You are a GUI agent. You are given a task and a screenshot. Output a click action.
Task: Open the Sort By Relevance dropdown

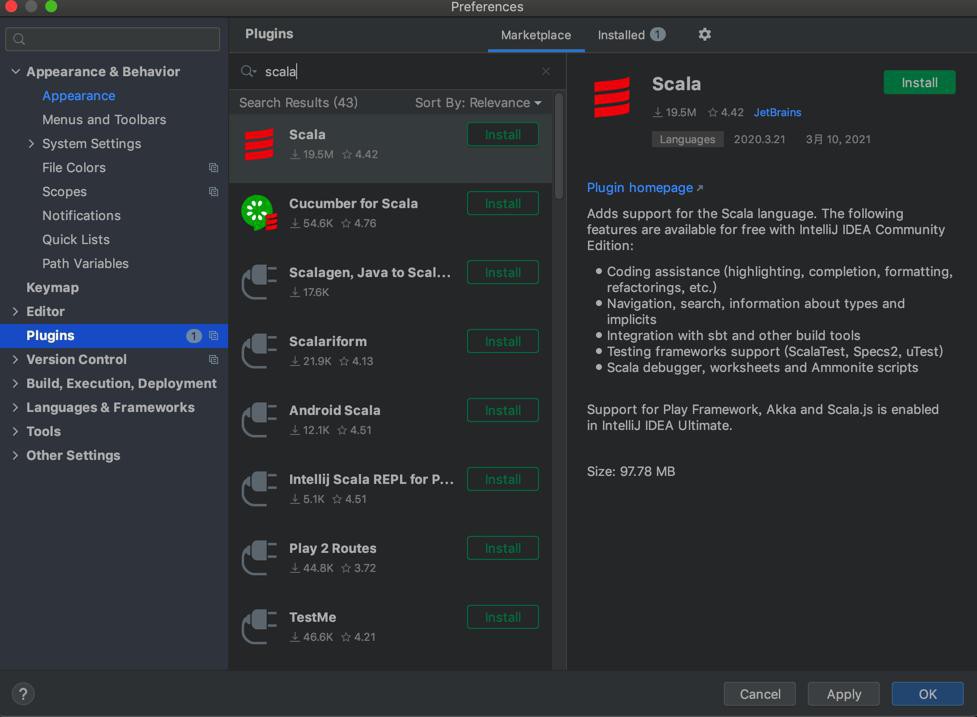(478, 103)
